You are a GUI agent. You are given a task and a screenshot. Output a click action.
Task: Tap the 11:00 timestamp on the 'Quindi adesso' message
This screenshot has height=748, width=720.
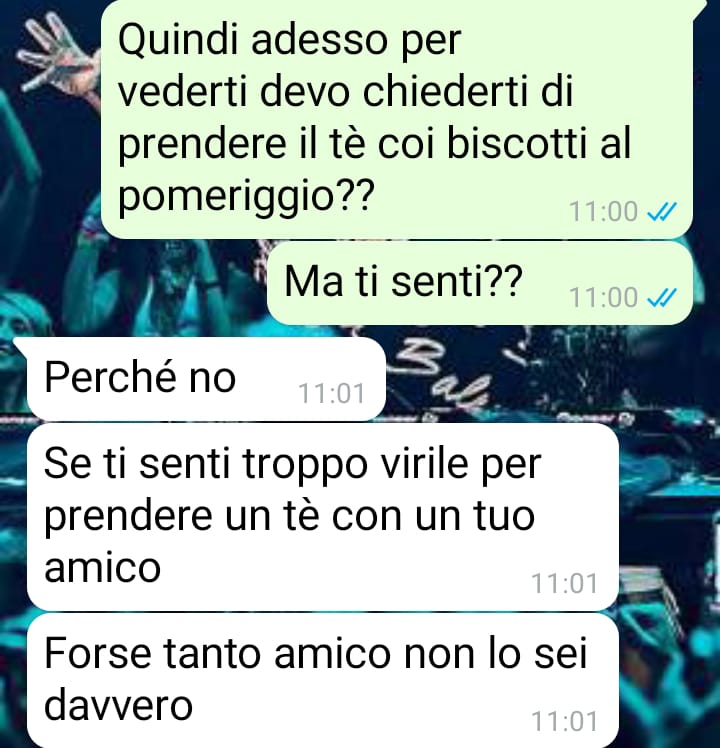point(604,211)
